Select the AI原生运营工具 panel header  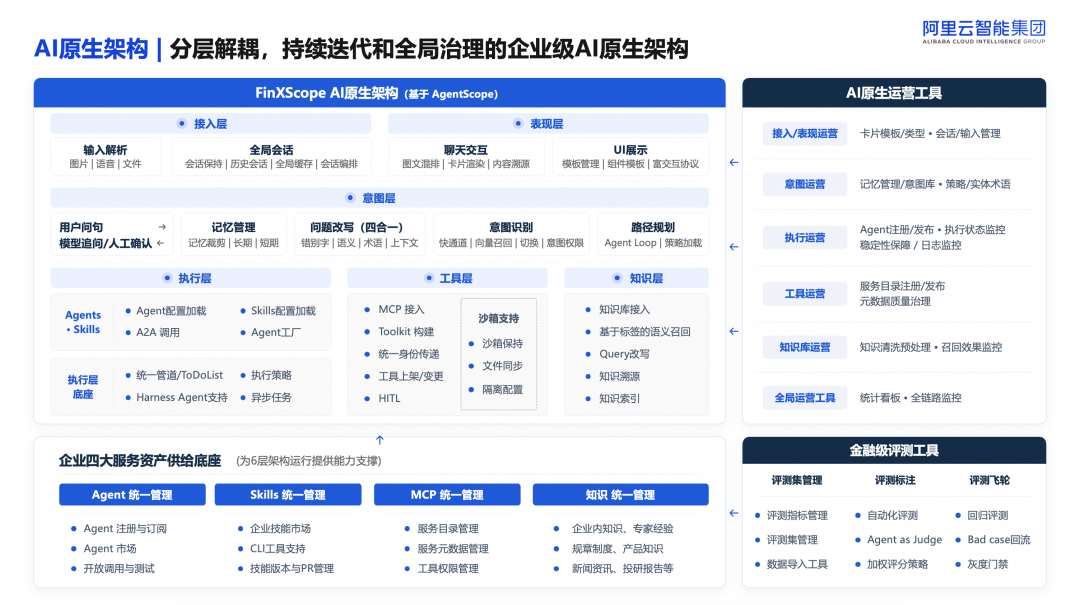(894, 93)
